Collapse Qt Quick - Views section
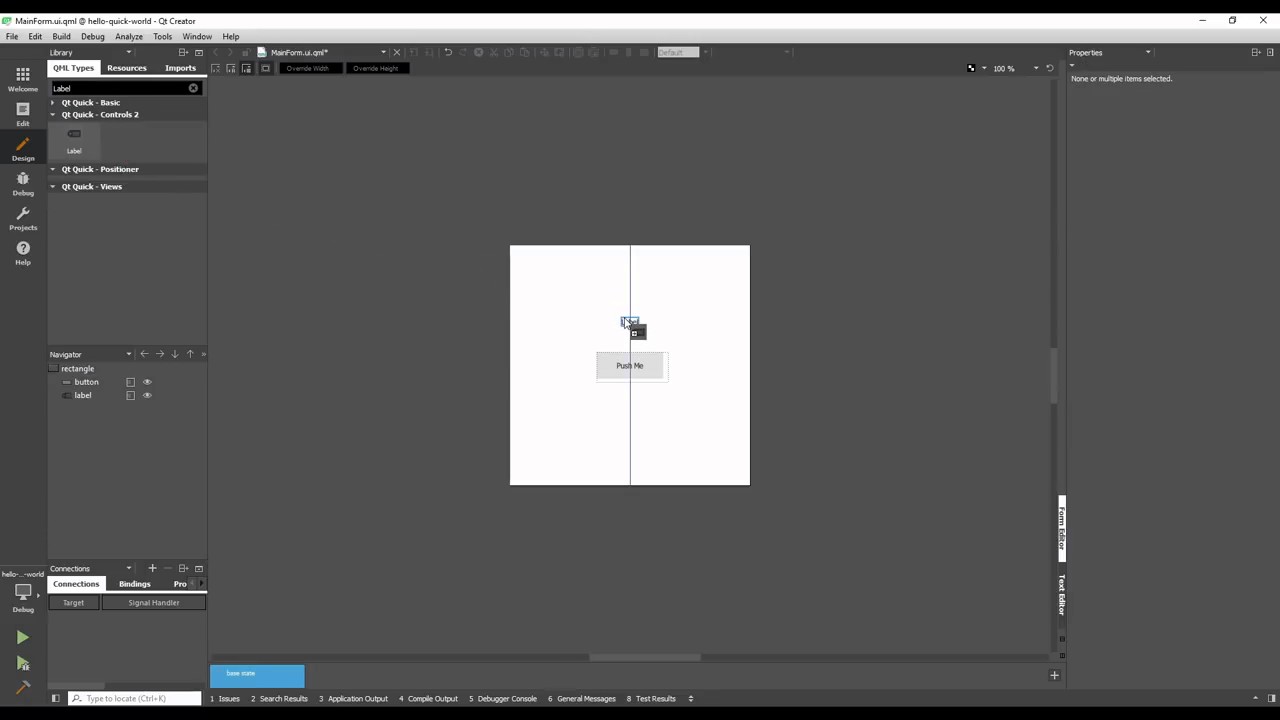Viewport: 1280px width, 720px height. [53, 187]
